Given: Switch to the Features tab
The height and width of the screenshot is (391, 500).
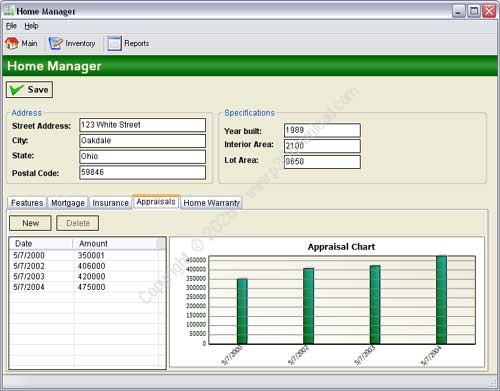Looking at the screenshot, I should [x=27, y=203].
